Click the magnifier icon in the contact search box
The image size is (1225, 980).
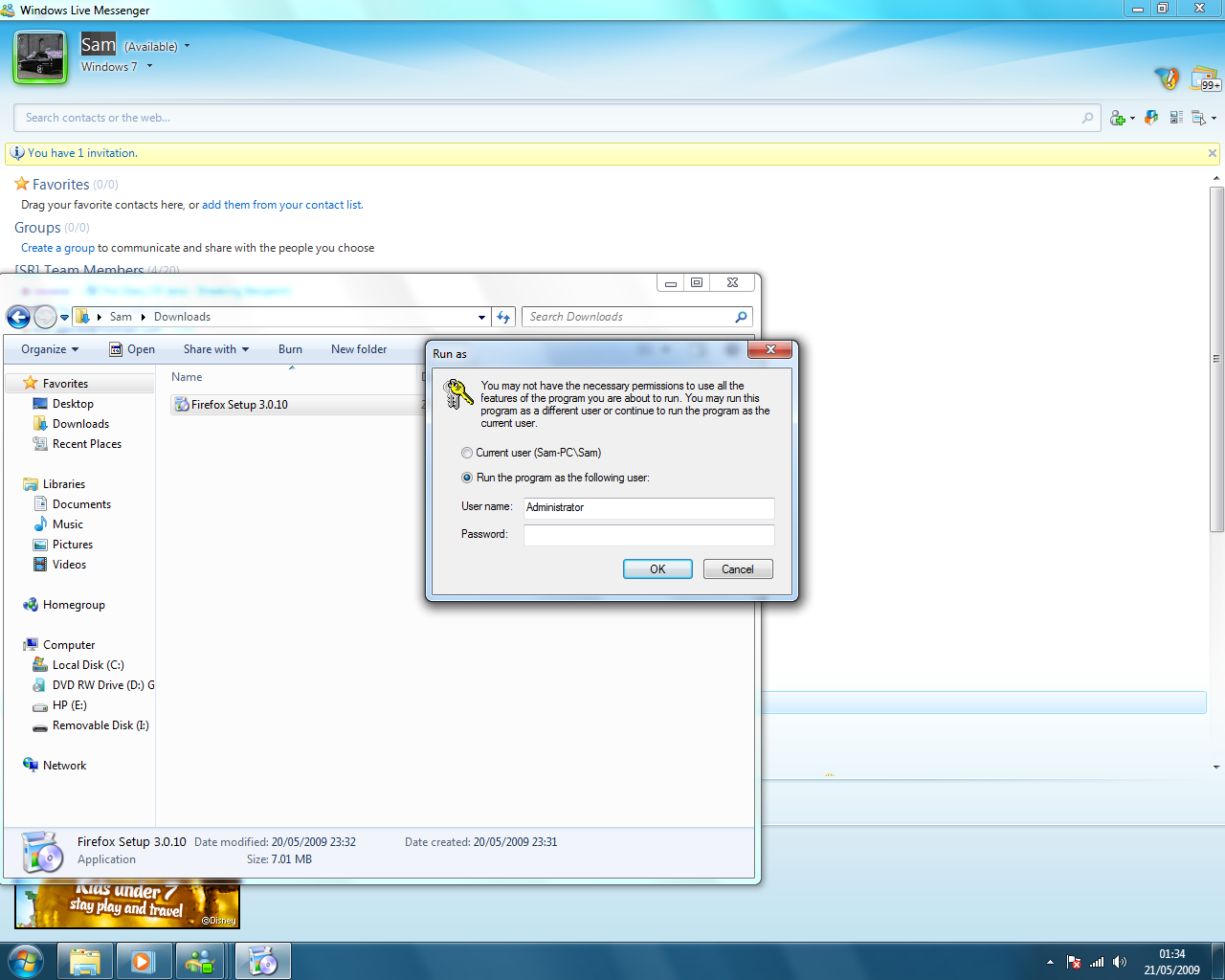[x=1087, y=118]
